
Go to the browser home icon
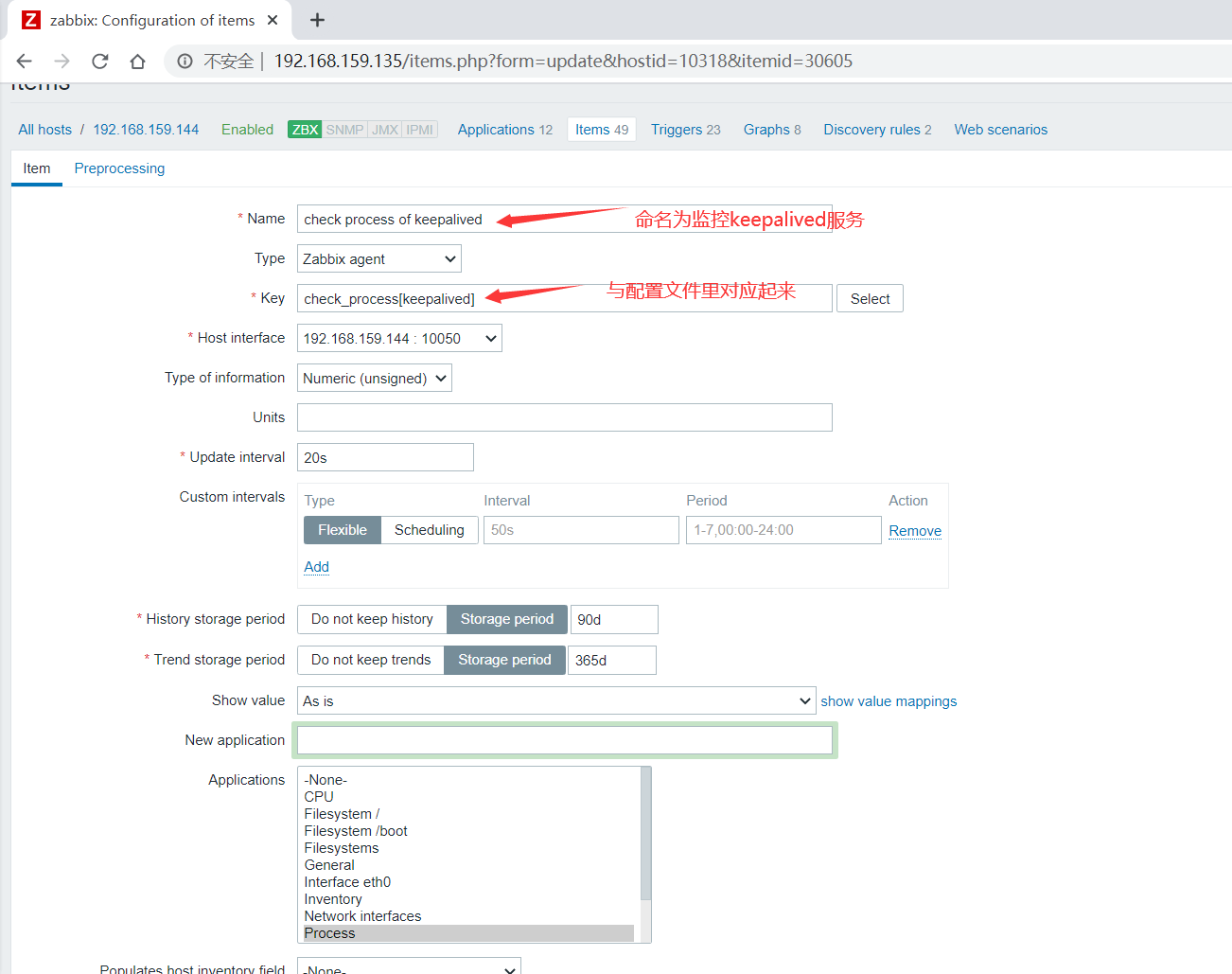(138, 62)
